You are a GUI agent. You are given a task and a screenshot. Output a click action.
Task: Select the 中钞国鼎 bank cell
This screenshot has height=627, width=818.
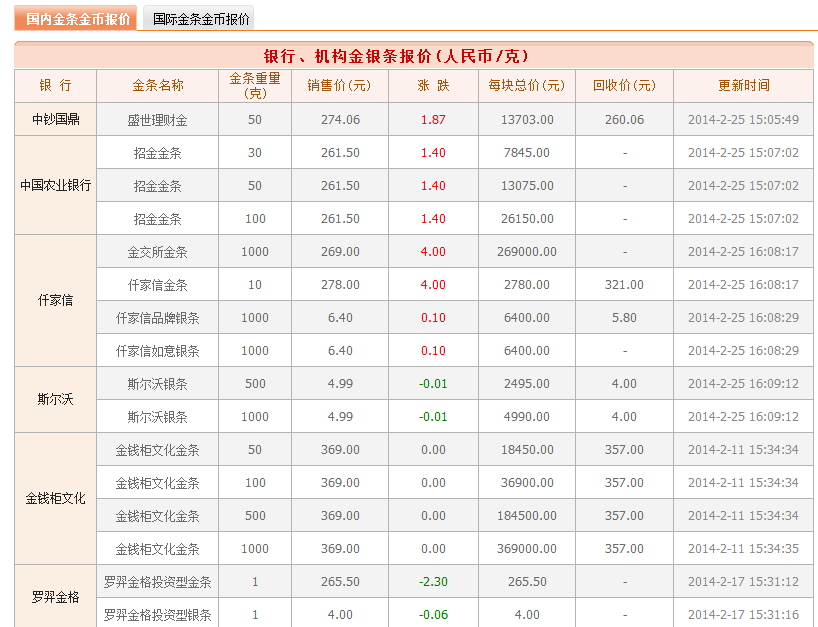[55, 119]
